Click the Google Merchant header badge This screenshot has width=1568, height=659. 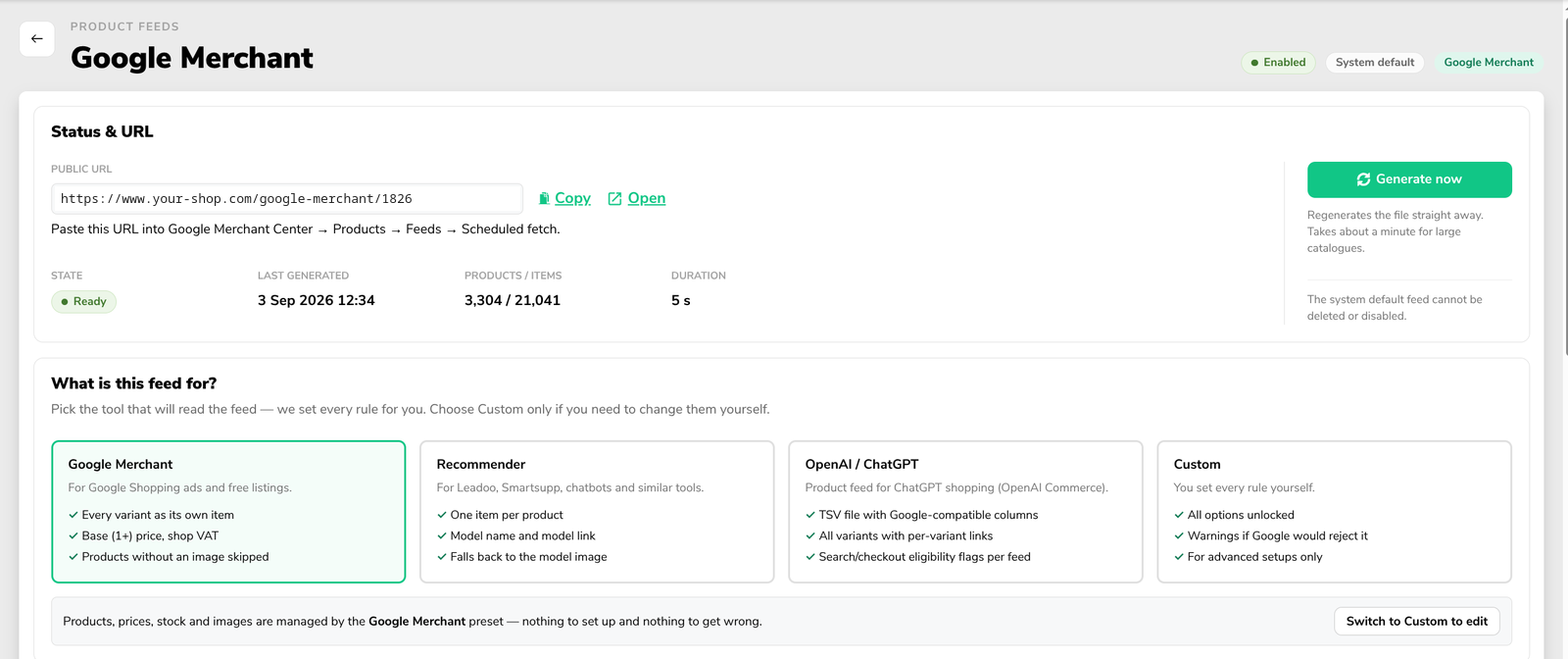coord(1489,63)
